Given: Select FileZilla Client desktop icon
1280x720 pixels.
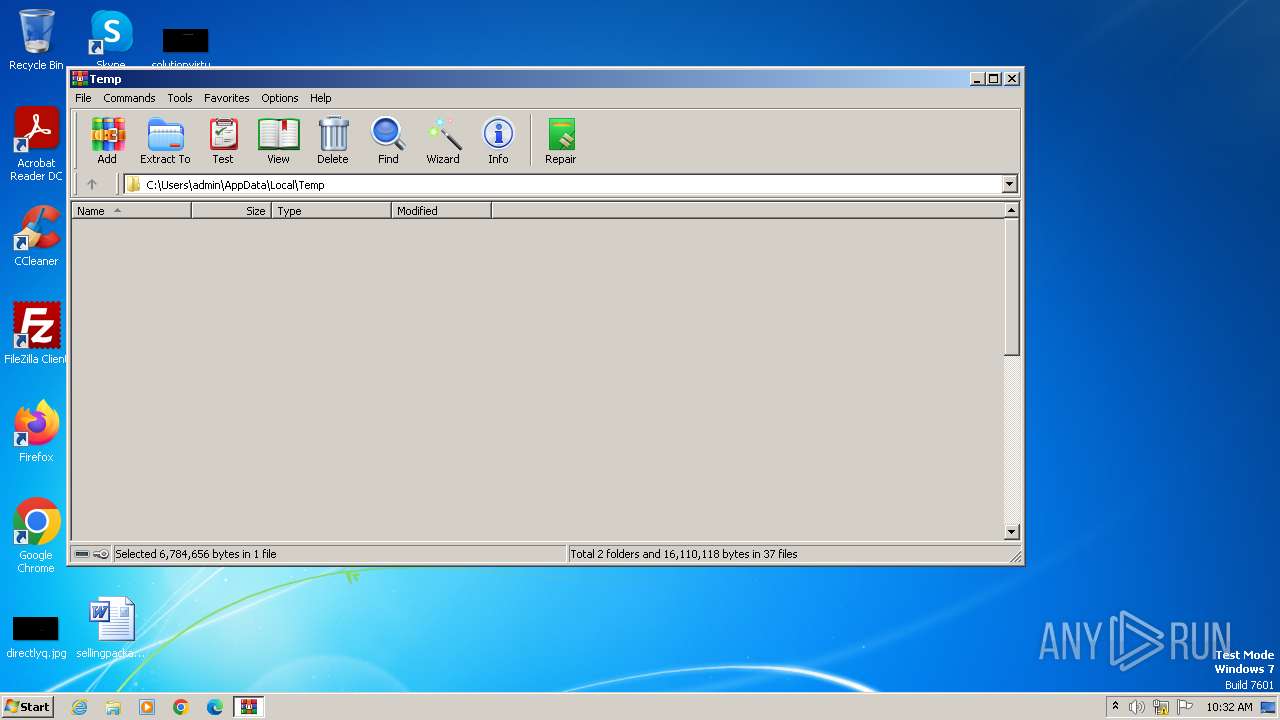Looking at the screenshot, I should [x=36, y=333].
